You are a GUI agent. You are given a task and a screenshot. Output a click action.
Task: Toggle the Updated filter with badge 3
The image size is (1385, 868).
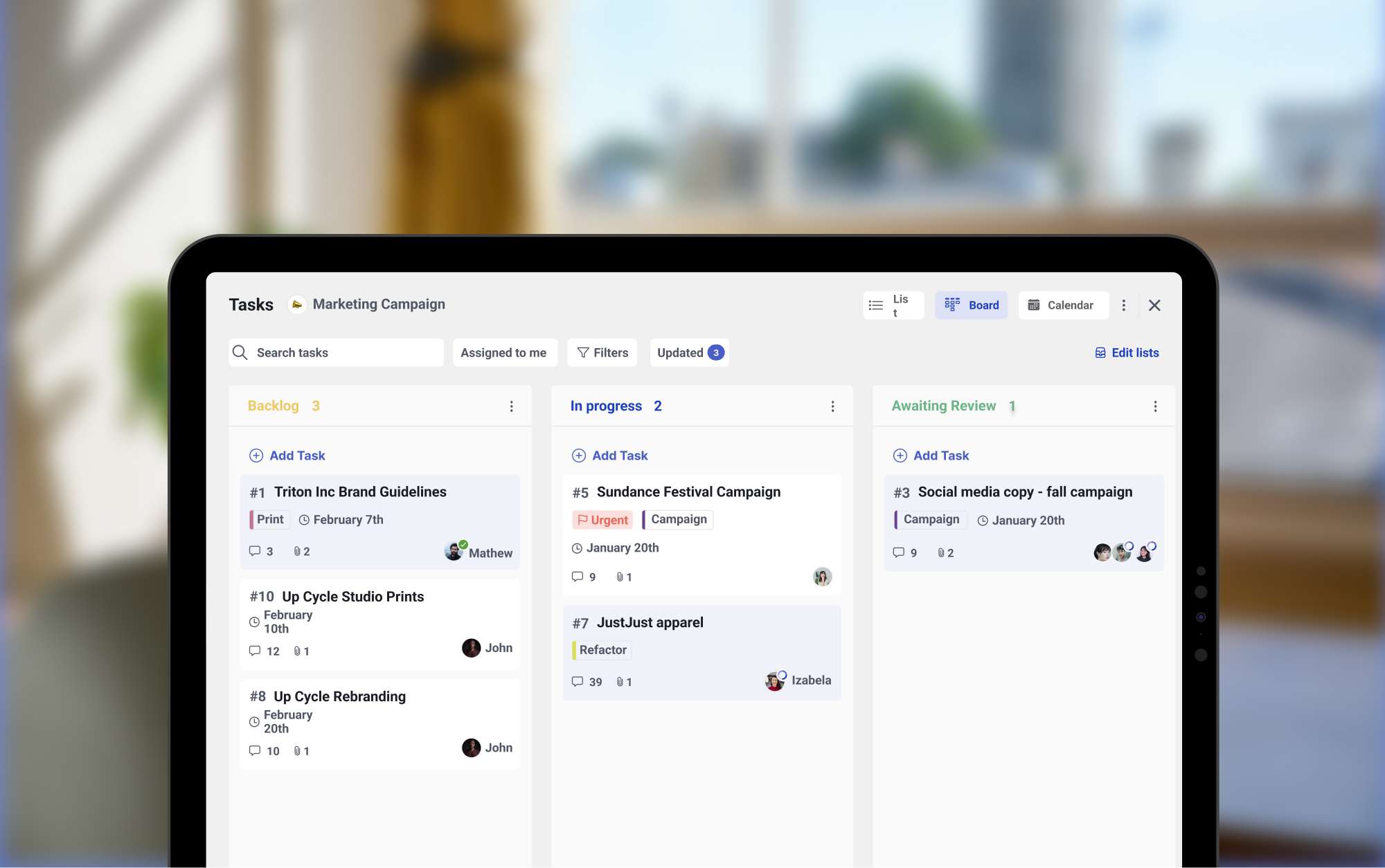[x=689, y=352]
